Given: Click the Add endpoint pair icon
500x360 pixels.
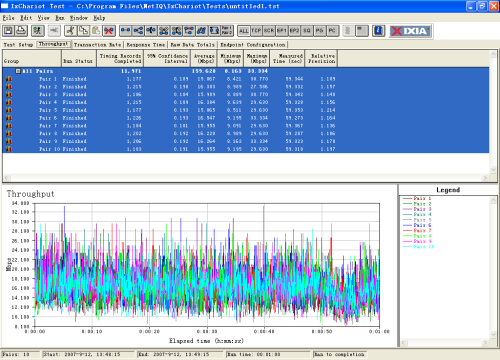Looking at the screenshot, I should click(125, 31).
